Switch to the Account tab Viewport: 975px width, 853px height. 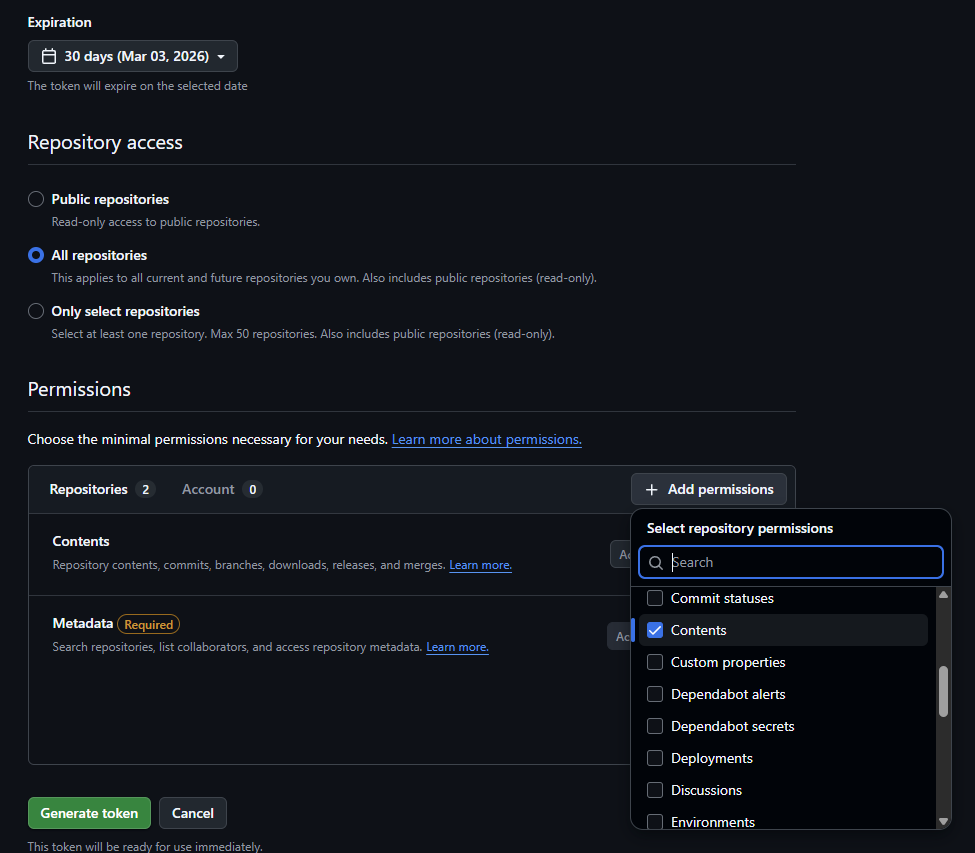[x=222, y=489]
